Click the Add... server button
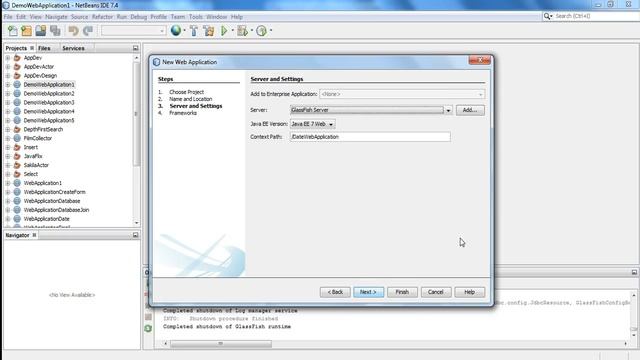Image resolution: width=640 pixels, height=360 pixels. click(470, 110)
